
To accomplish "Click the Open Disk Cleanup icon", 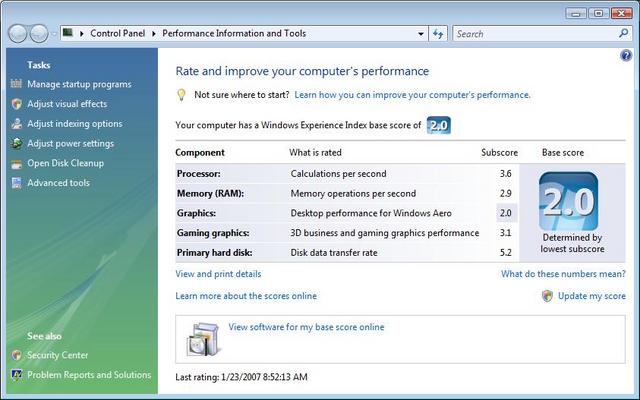I will pos(16,163).
